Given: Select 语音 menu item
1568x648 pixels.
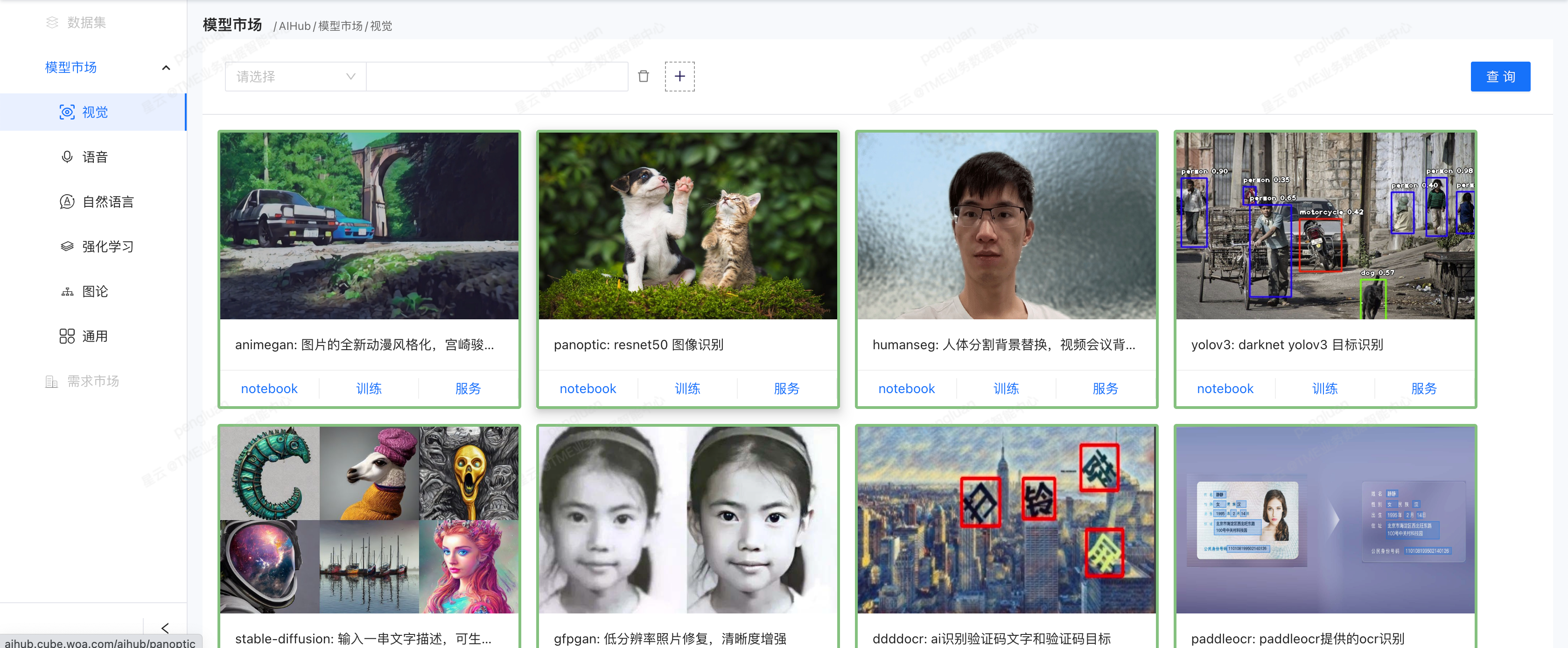Looking at the screenshot, I should click(x=95, y=157).
